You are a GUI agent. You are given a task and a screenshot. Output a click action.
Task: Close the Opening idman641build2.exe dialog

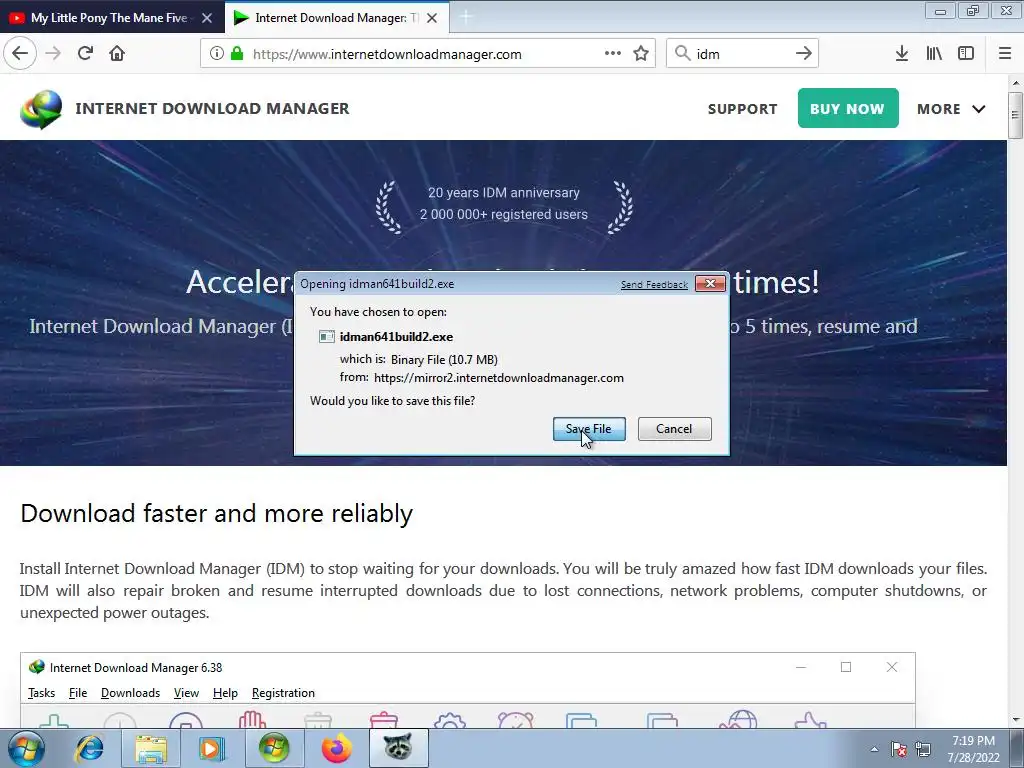[711, 283]
